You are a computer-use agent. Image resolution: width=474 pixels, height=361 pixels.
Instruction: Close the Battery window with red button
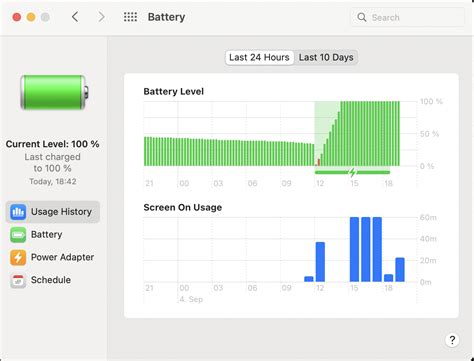tap(17, 17)
